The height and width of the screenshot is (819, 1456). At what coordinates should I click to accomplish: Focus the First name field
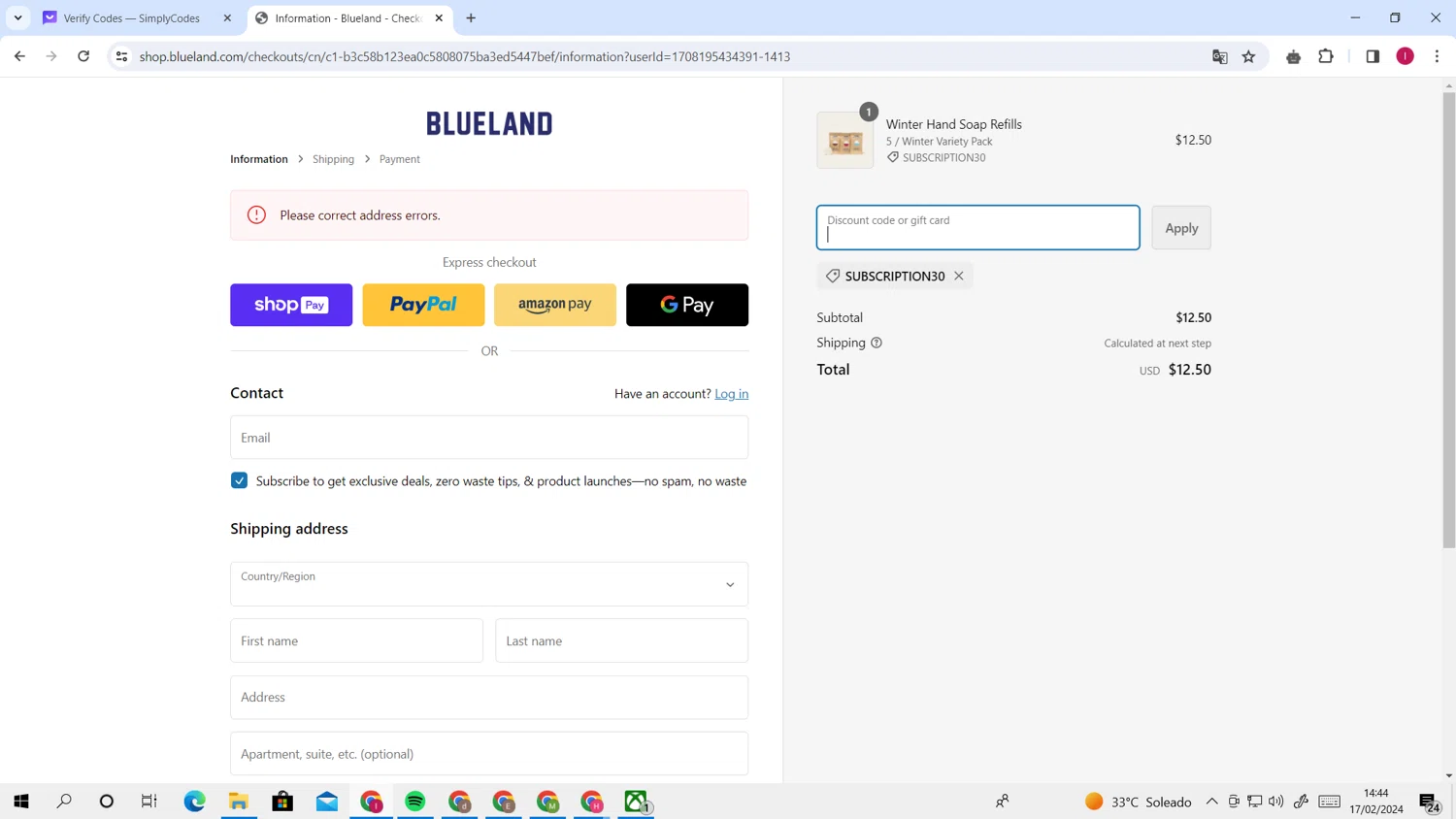(x=356, y=640)
